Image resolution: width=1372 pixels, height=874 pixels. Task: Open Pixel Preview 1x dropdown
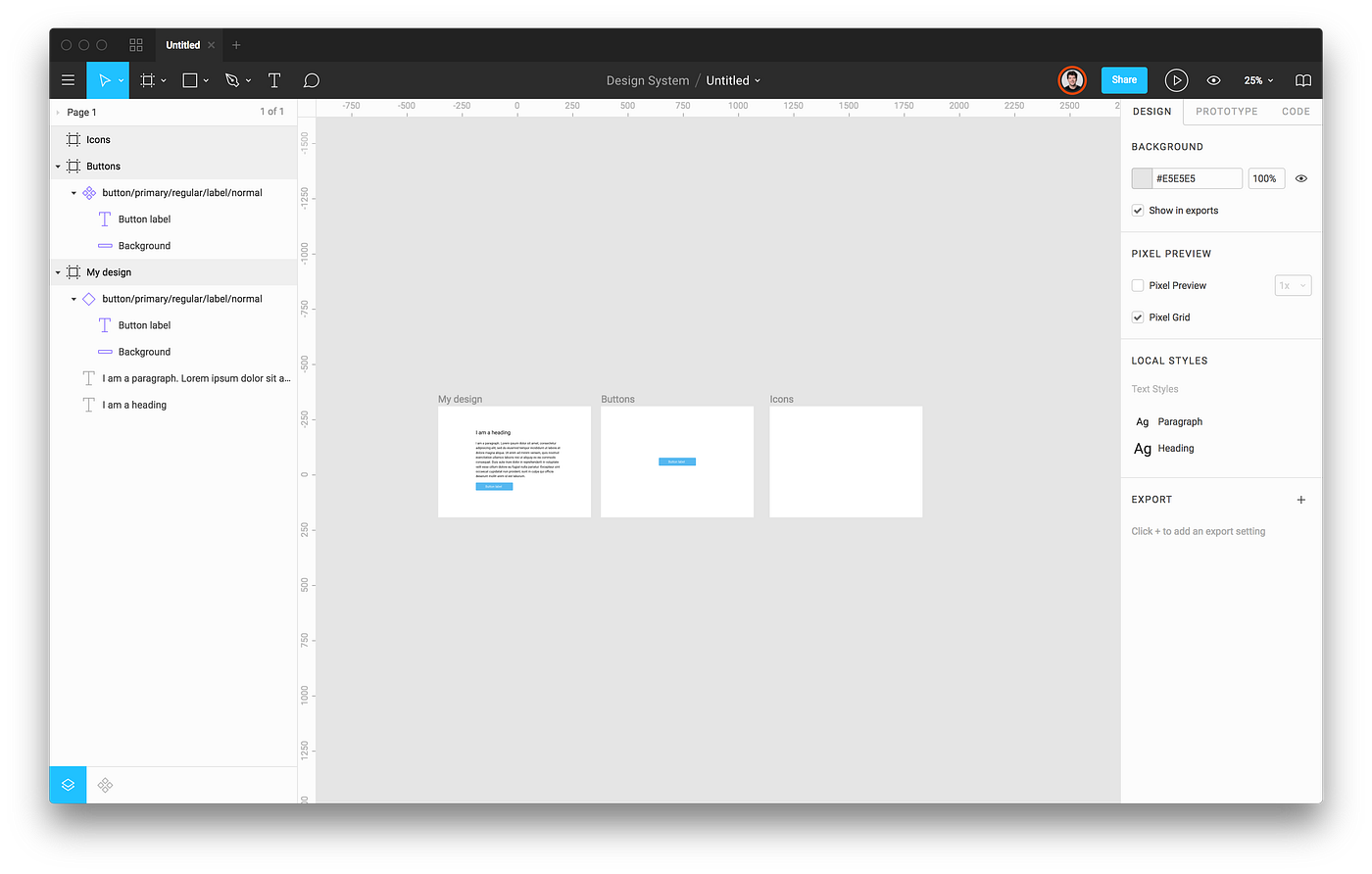[1293, 285]
